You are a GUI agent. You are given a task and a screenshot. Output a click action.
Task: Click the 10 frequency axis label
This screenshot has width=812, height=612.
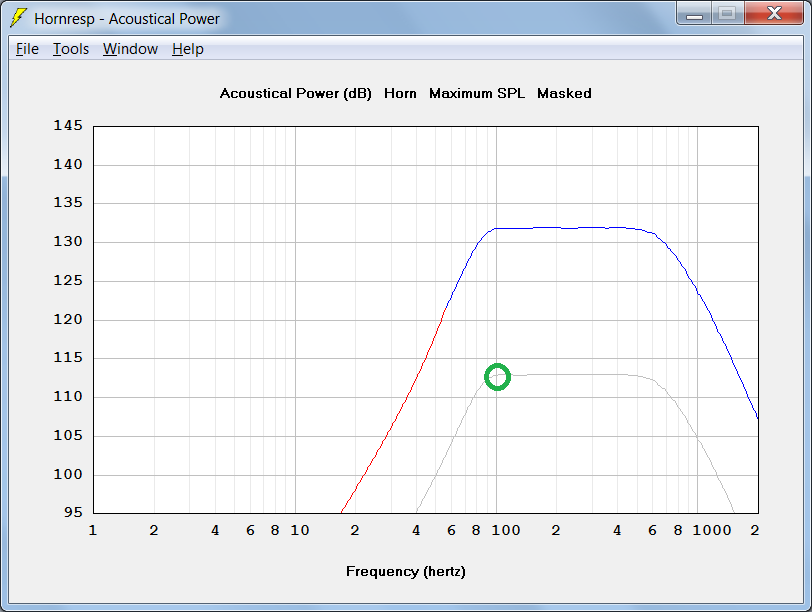[300, 530]
